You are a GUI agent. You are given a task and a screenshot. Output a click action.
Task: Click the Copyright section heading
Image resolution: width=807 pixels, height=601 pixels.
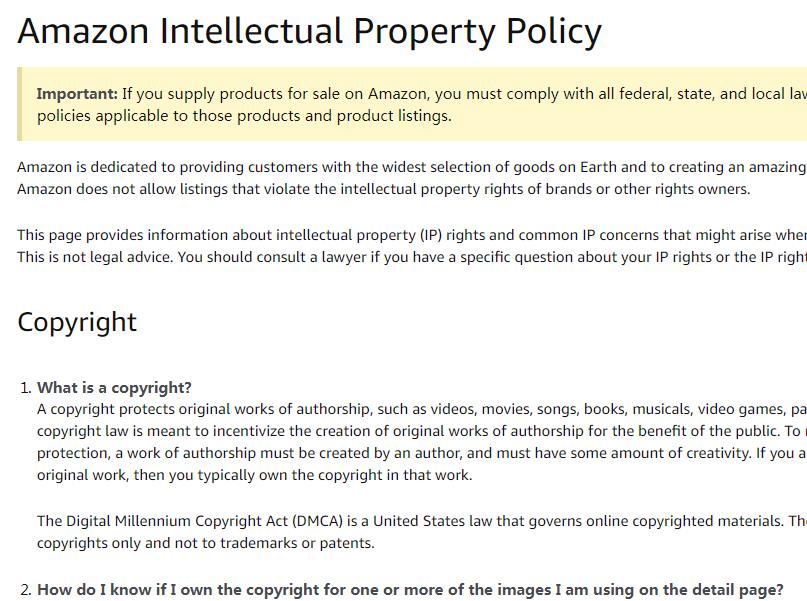(x=77, y=323)
